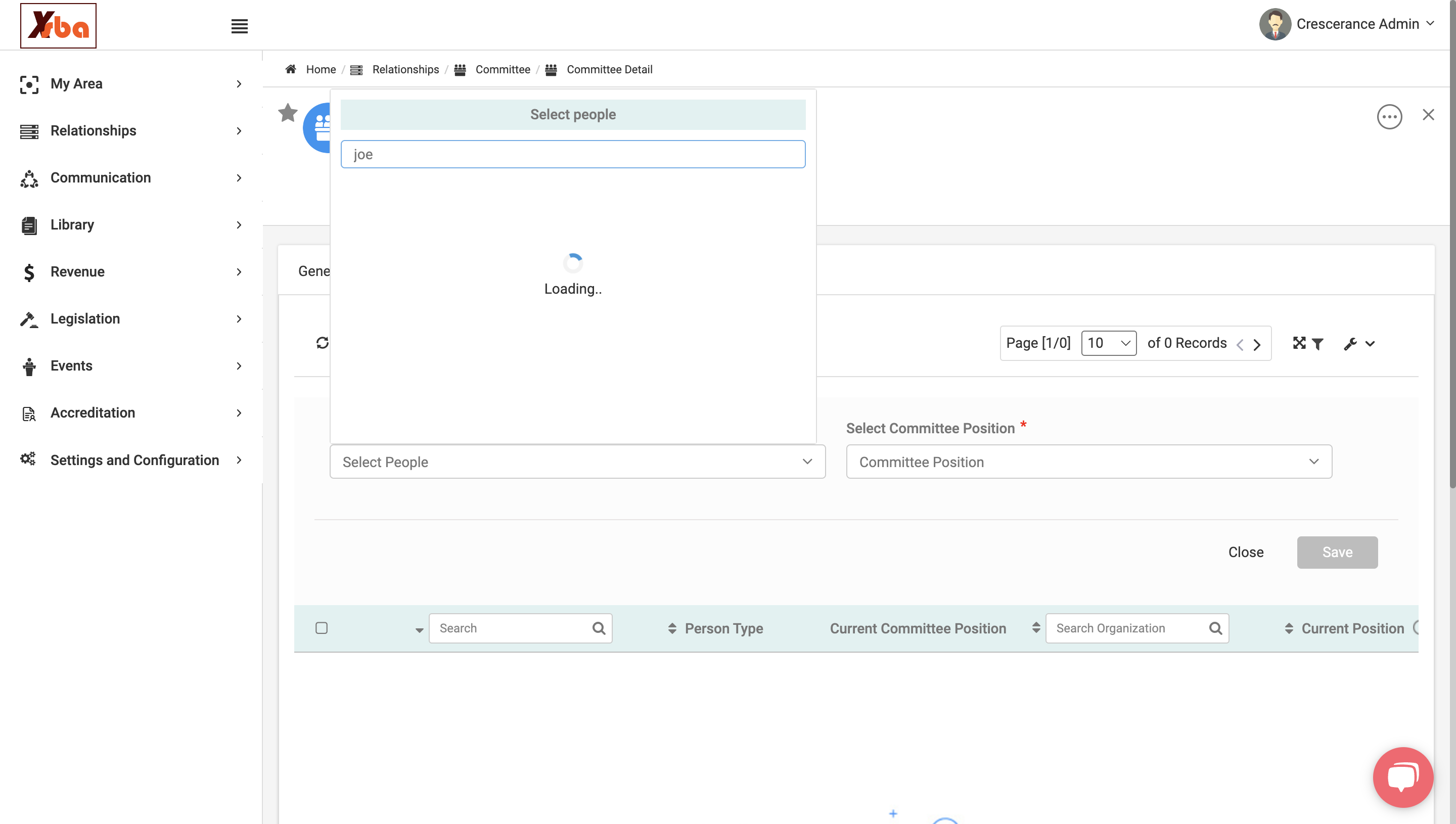Screen dimensions: 1456x824
Task: Open the Select People dropdown
Action: [577, 462]
